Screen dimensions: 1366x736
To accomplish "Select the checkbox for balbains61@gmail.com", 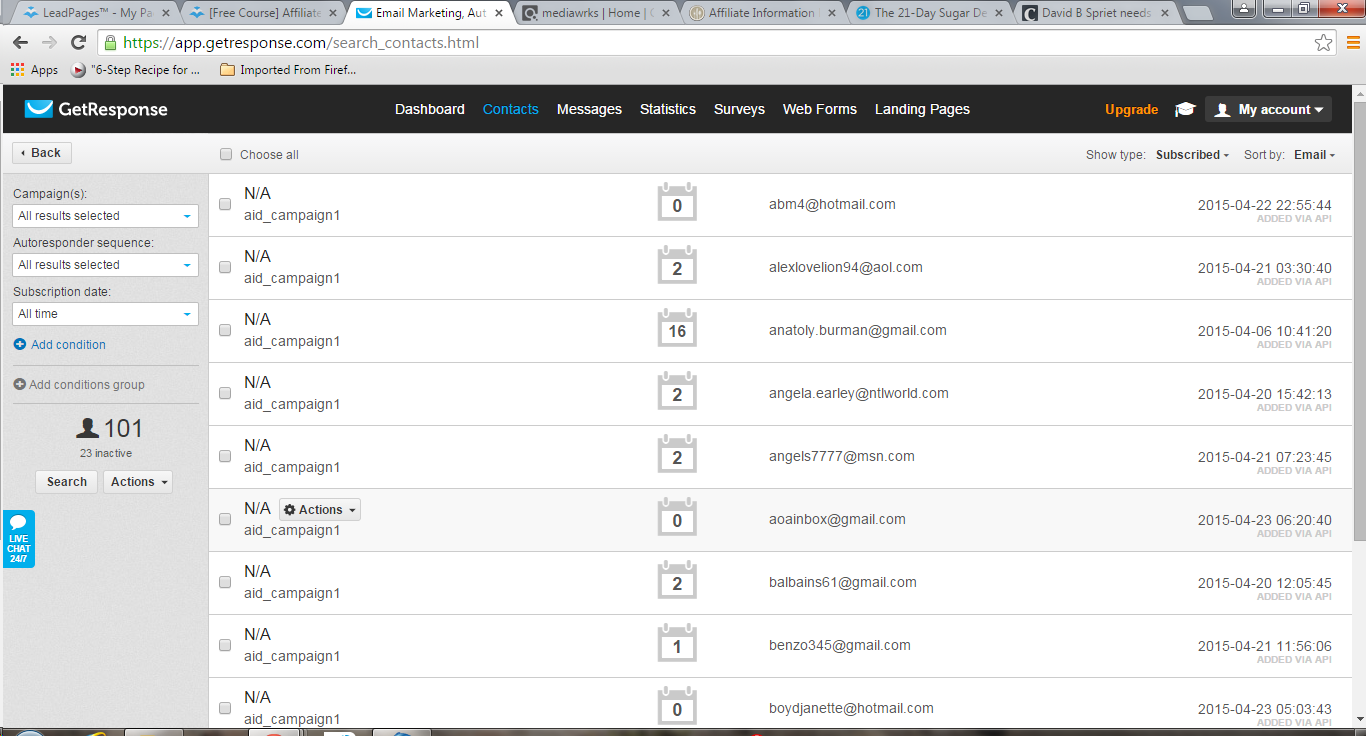I will point(225,582).
